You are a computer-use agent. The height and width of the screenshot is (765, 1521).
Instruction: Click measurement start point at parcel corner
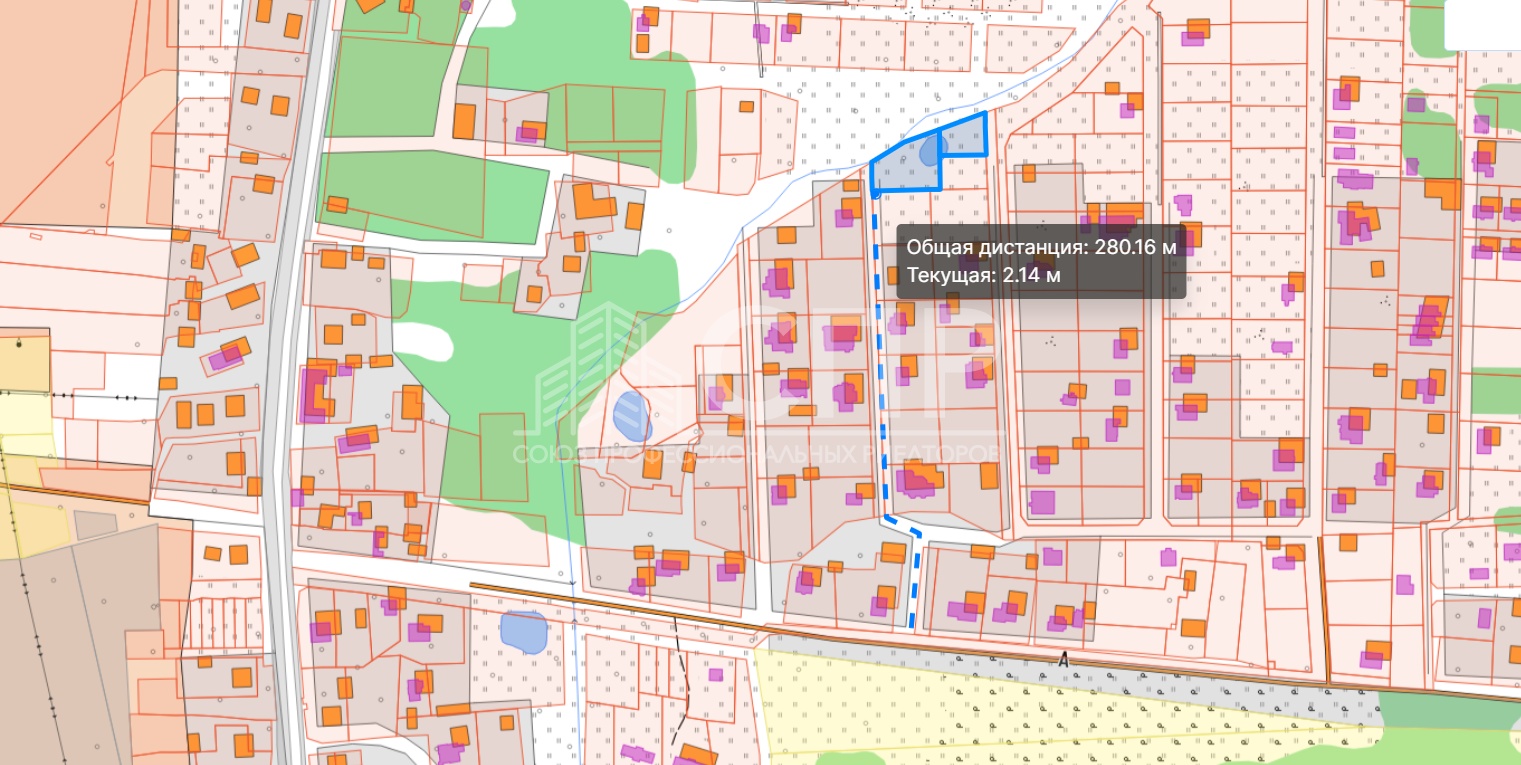[875, 193]
